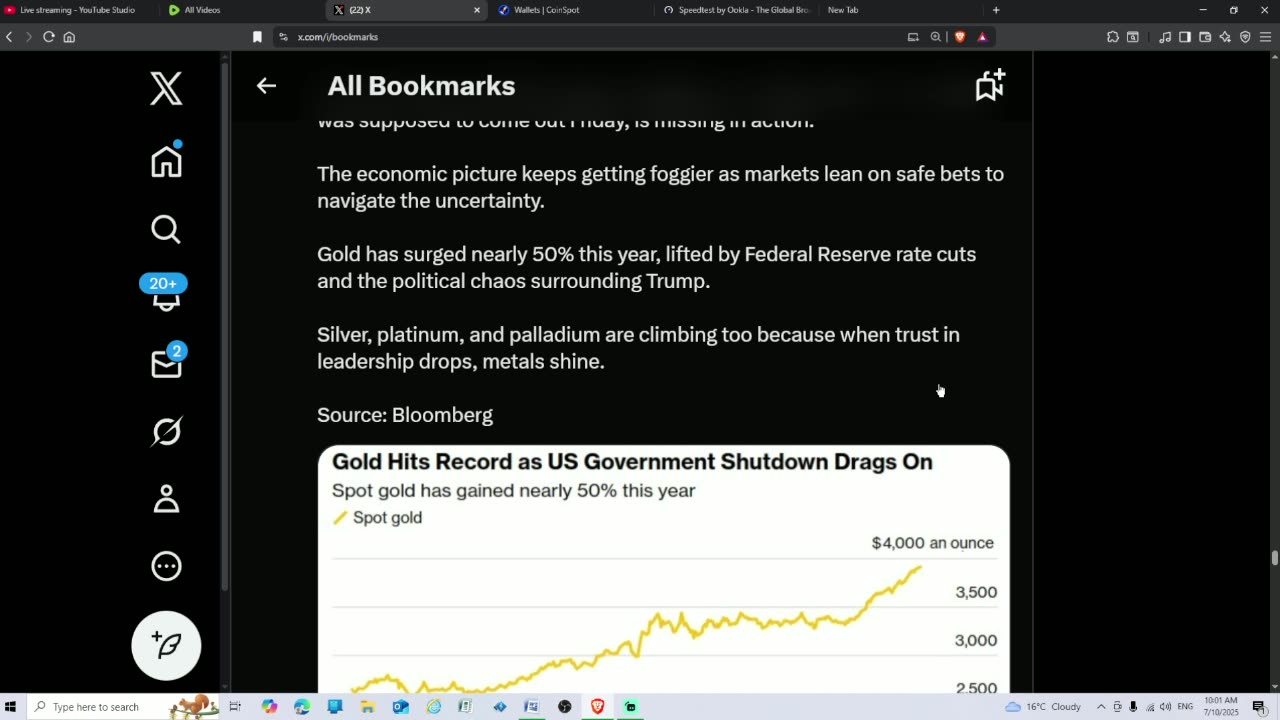Toggle the browser sidebar panel
The height and width of the screenshot is (720, 1280).
[x=1185, y=37]
